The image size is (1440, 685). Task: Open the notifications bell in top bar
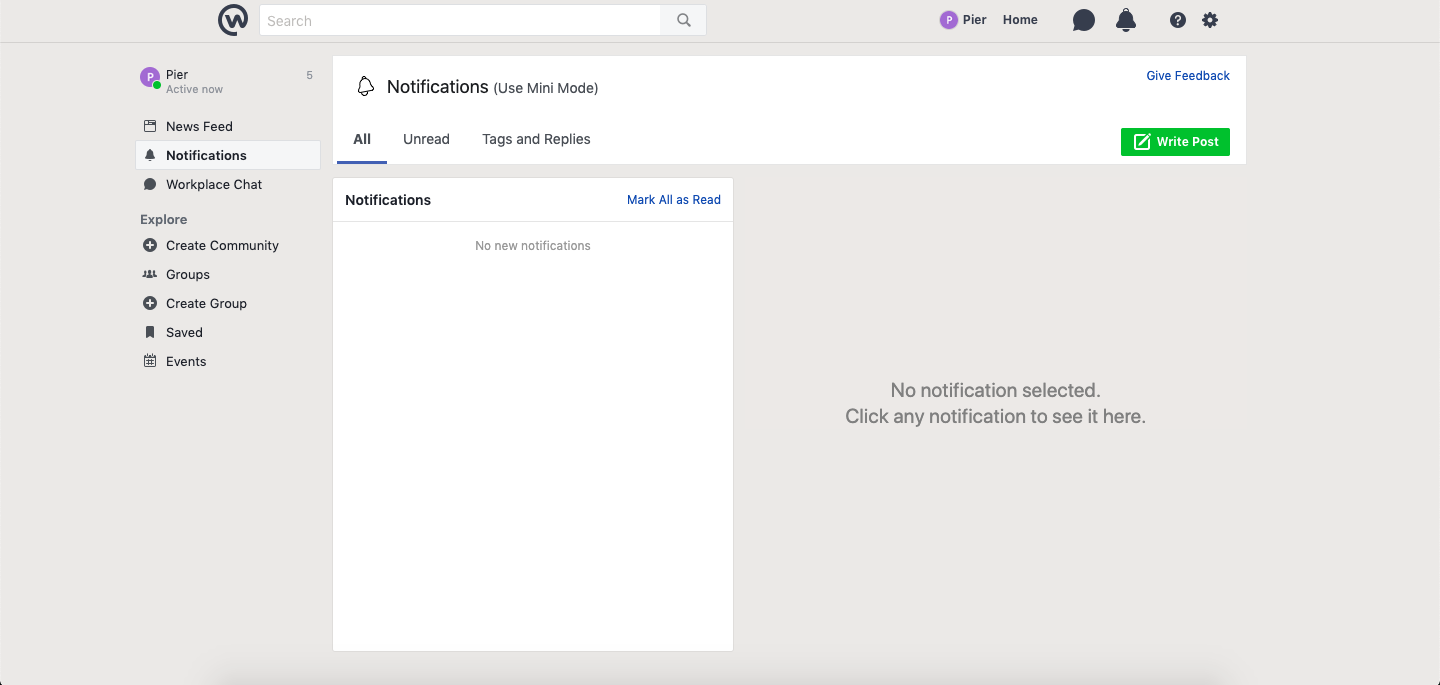pos(1126,20)
